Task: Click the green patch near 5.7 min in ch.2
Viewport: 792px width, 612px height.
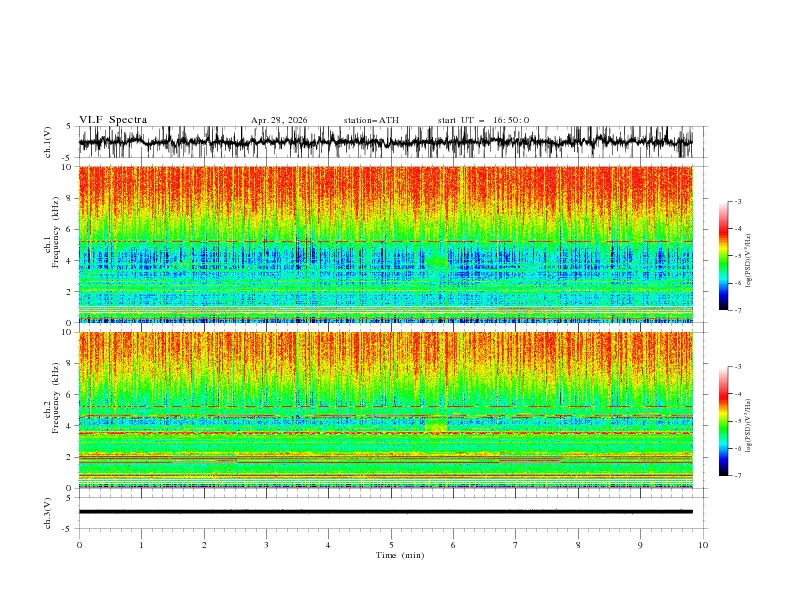Action: pos(436,424)
